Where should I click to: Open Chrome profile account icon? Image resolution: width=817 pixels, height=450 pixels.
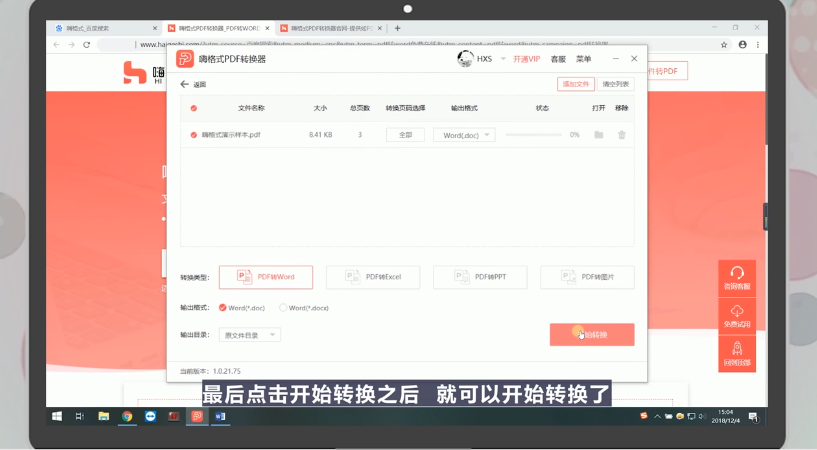pos(742,45)
